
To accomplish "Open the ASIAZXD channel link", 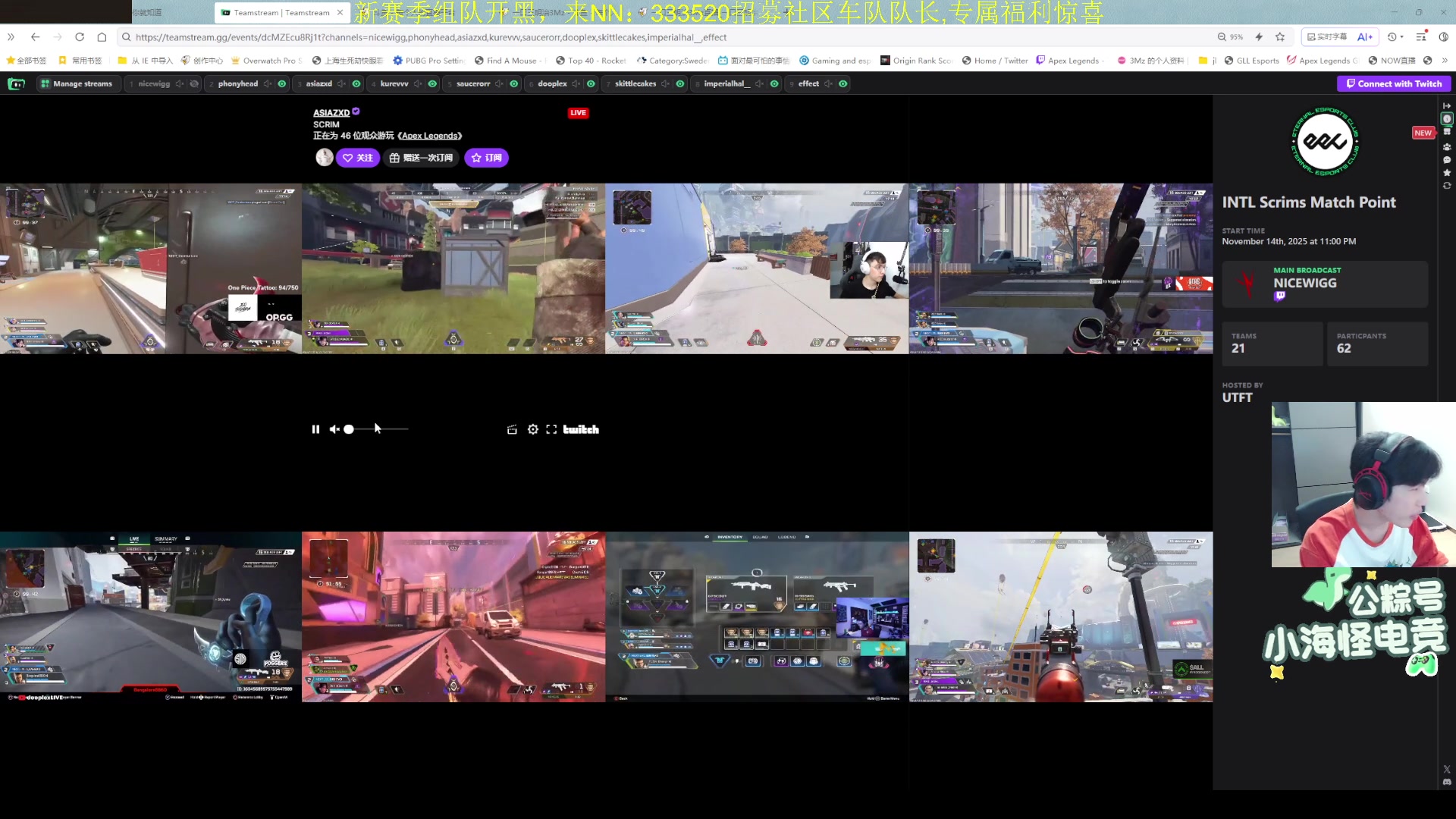I will pos(331,113).
